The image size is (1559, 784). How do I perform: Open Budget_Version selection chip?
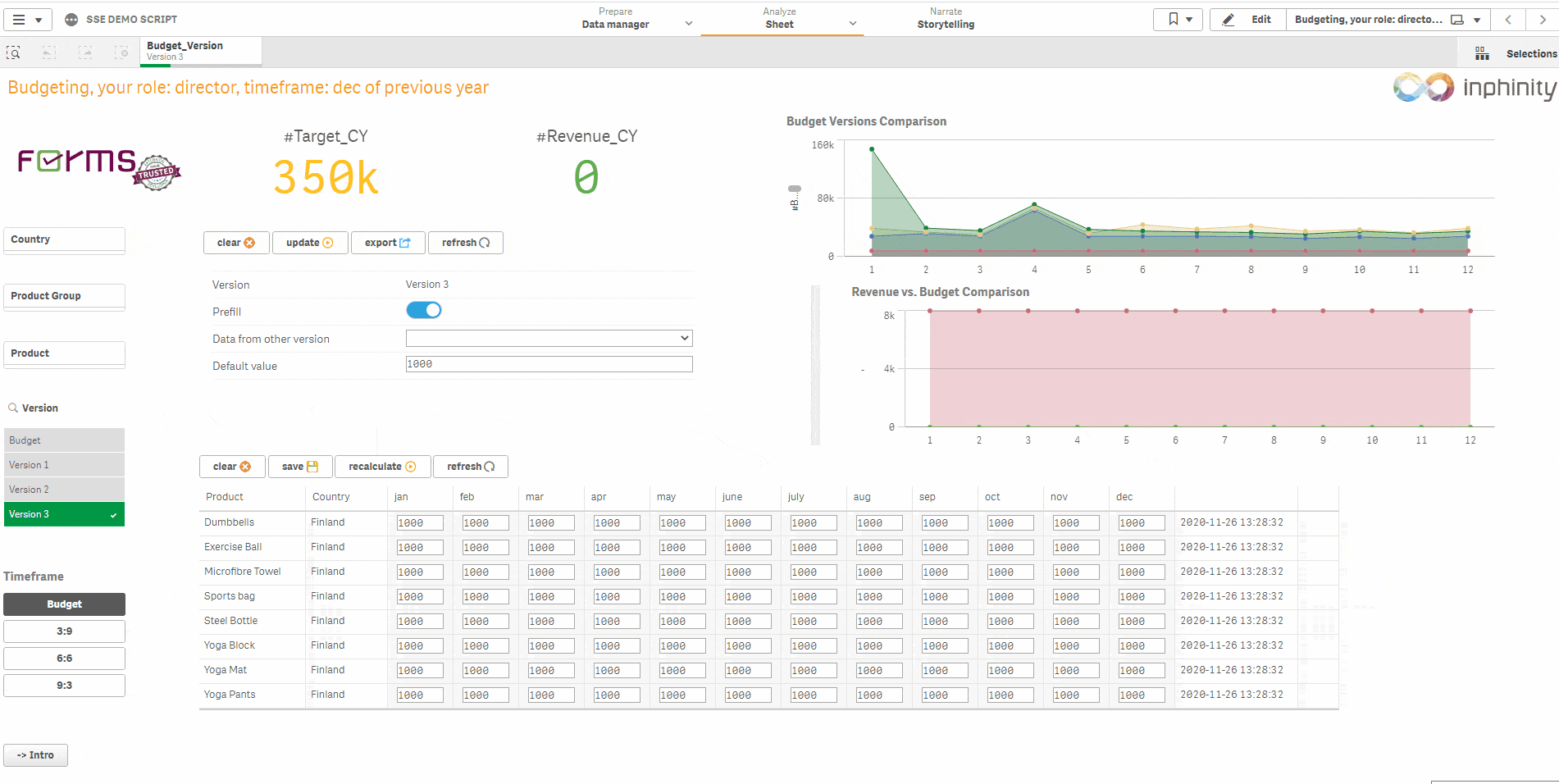tap(201, 51)
